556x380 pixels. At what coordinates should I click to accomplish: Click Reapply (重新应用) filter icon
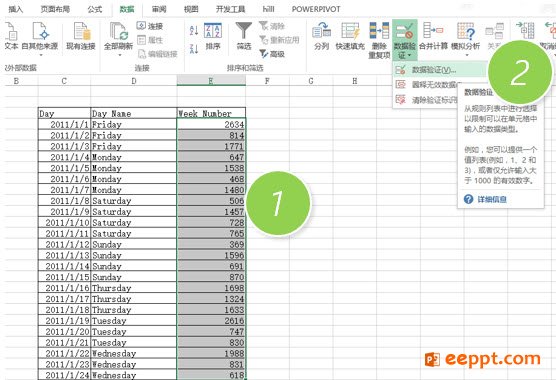[x=263, y=40]
